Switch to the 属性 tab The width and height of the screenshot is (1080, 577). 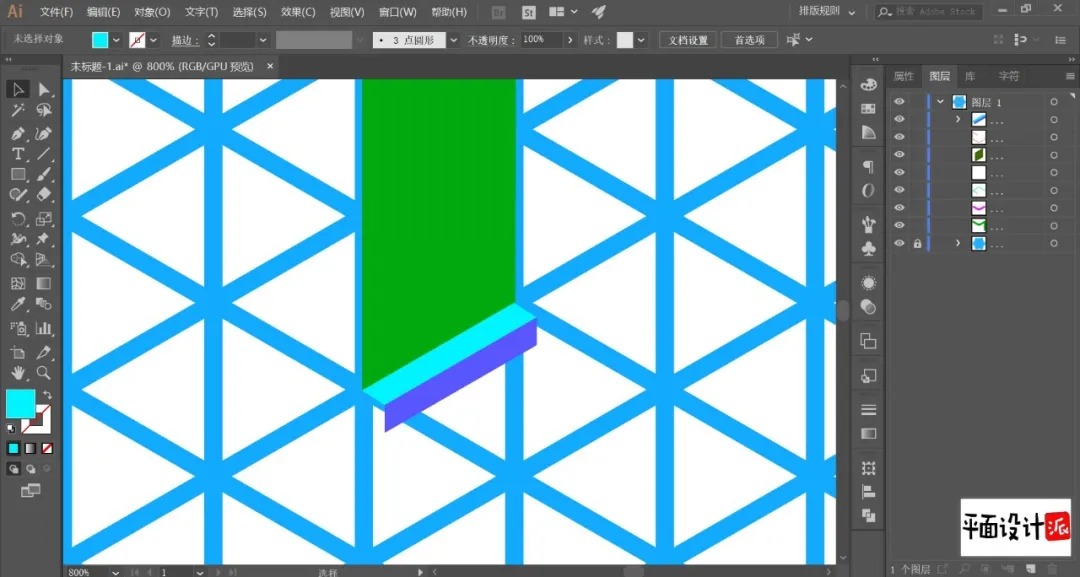tap(903, 76)
